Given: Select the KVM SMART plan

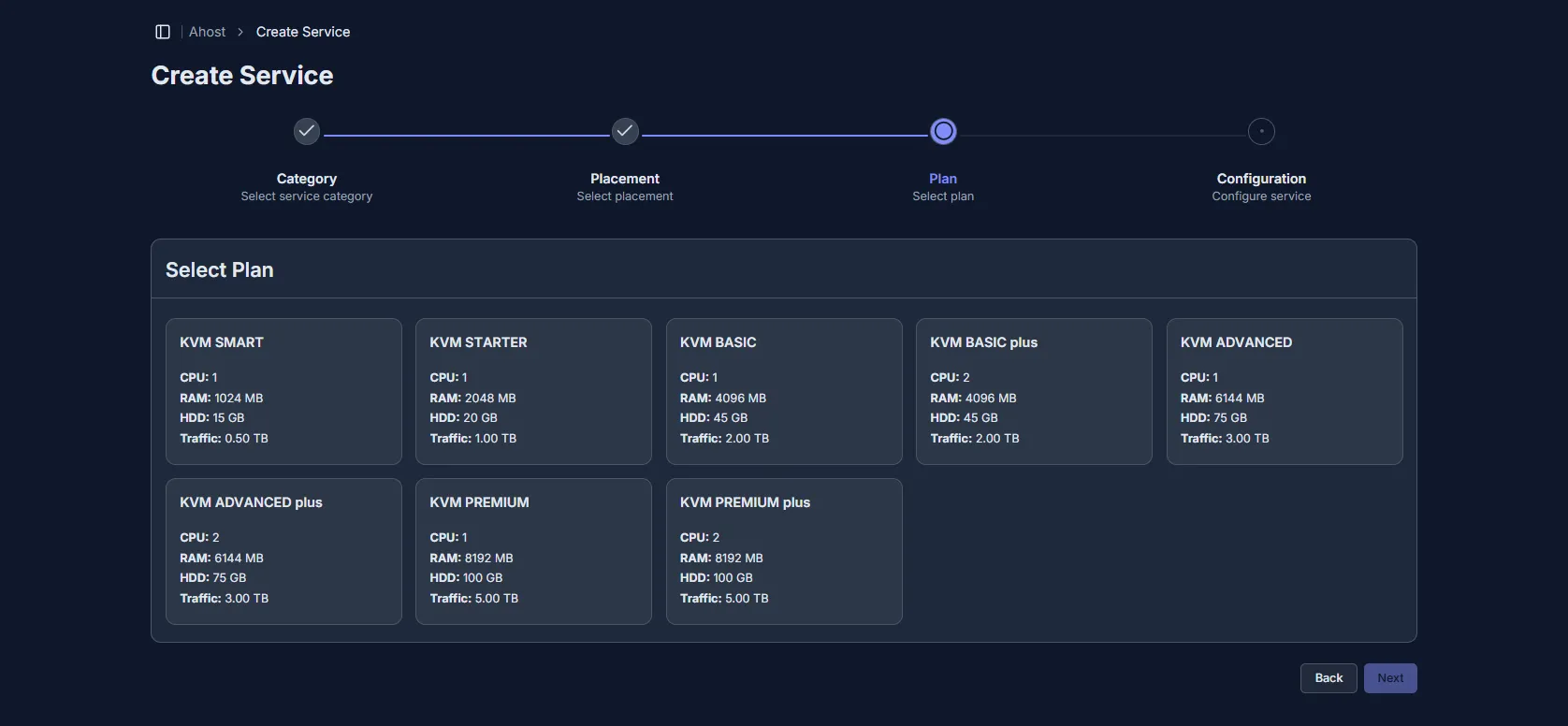Looking at the screenshot, I should (283, 391).
